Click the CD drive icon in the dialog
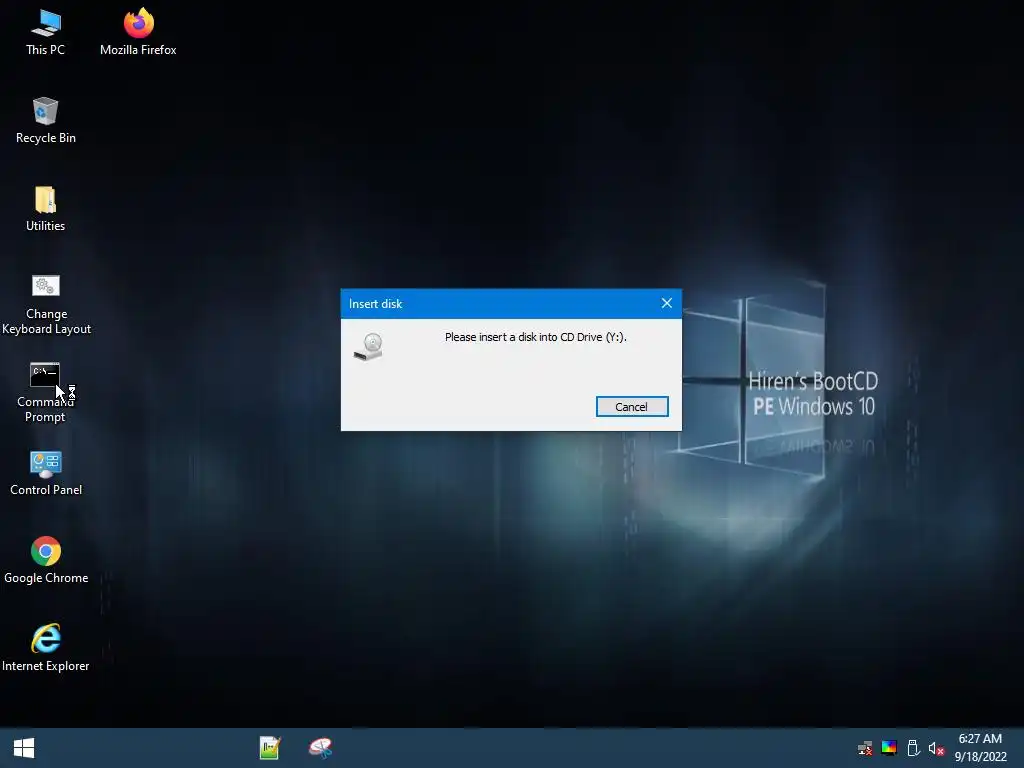This screenshot has height=768, width=1024. (x=369, y=347)
